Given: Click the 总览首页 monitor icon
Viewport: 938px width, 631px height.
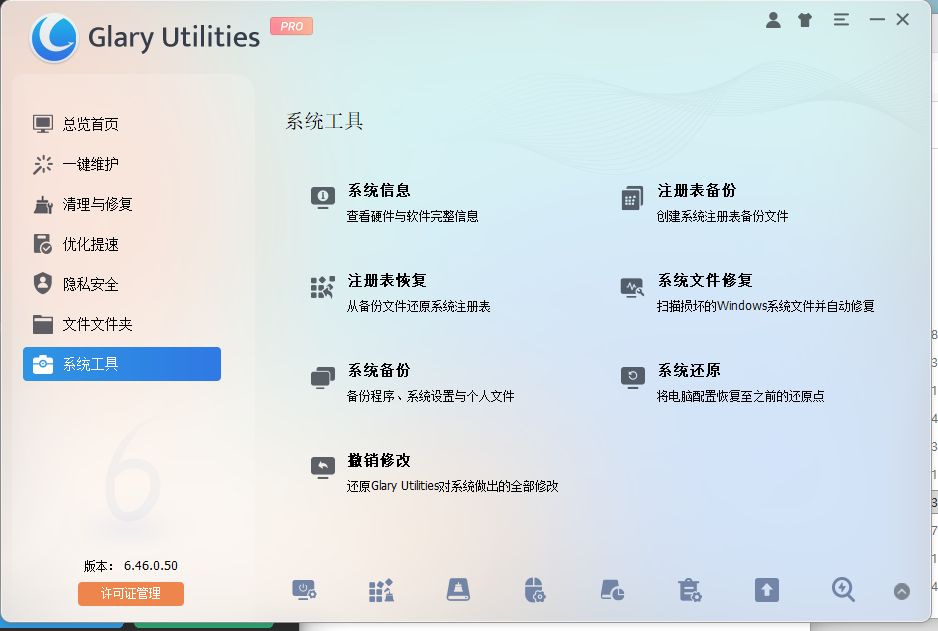Looking at the screenshot, I should (x=42, y=124).
